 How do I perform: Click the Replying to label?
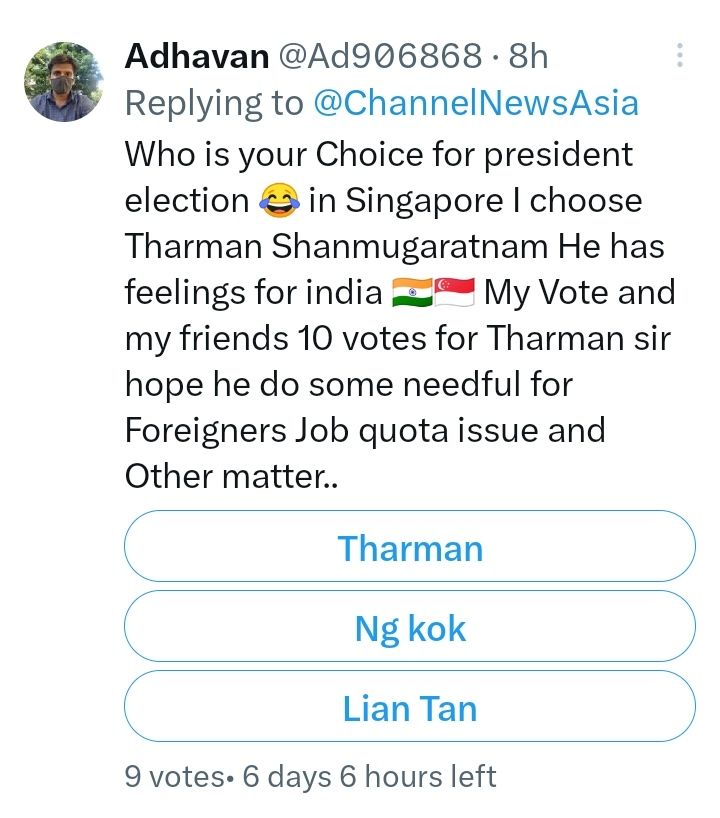tap(213, 102)
